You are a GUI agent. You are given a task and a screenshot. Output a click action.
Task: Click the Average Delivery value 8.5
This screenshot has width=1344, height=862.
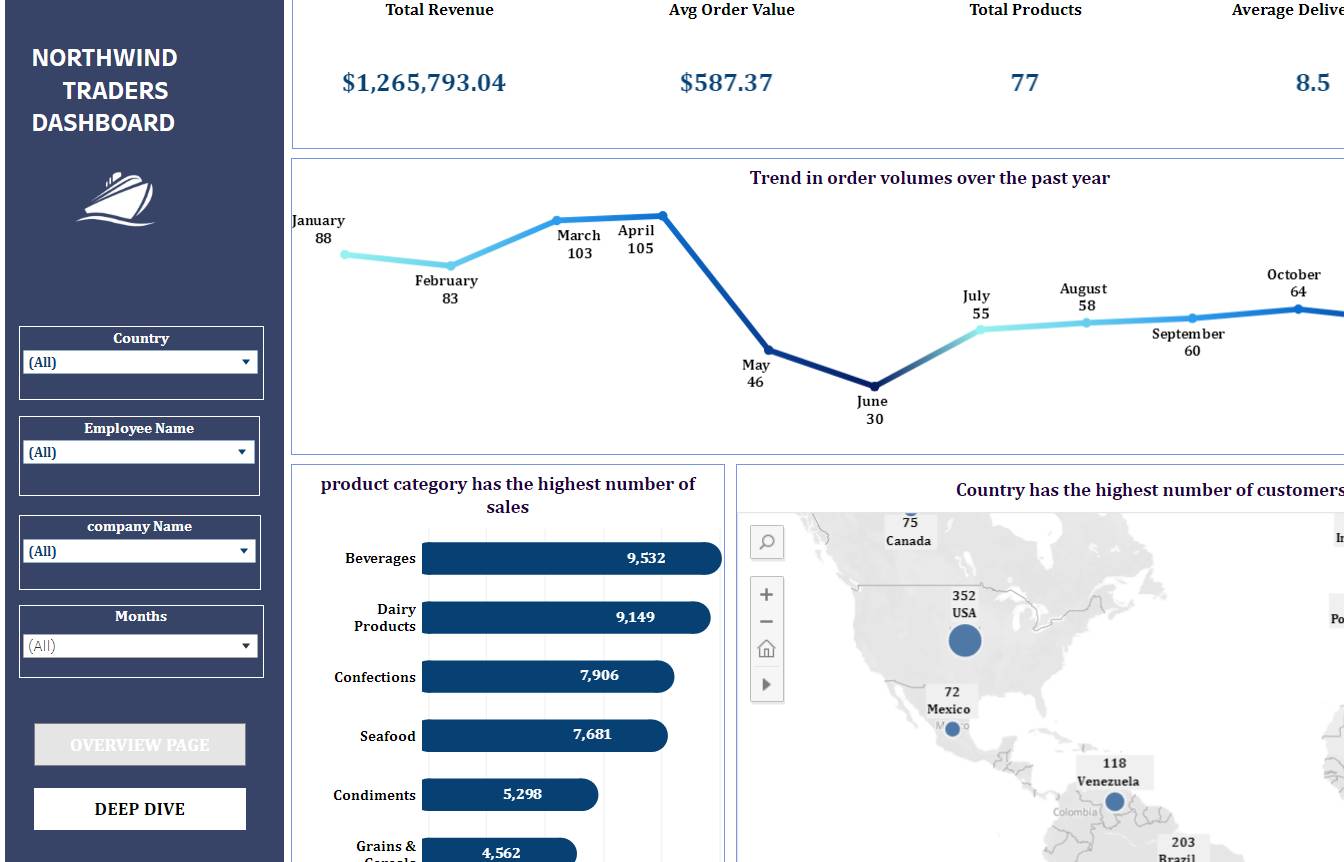[x=1313, y=83]
